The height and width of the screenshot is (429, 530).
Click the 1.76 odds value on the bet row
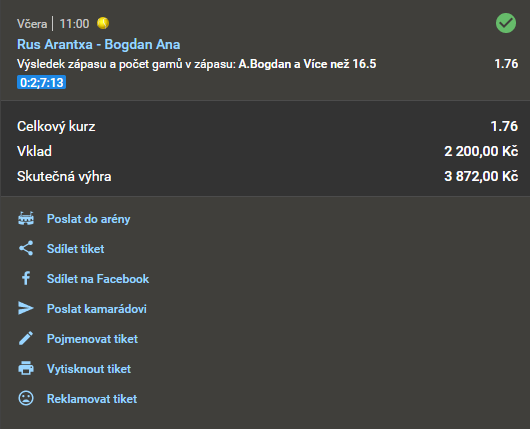[506, 64]
